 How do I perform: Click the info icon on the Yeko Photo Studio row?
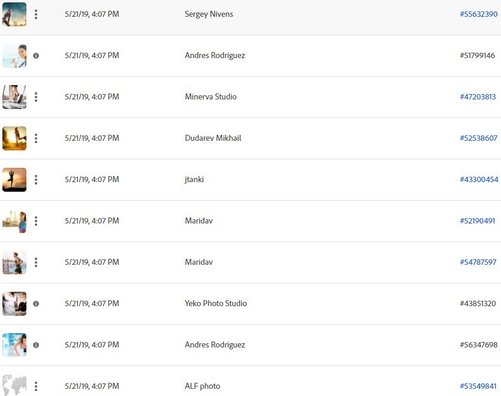click(36, 304)
